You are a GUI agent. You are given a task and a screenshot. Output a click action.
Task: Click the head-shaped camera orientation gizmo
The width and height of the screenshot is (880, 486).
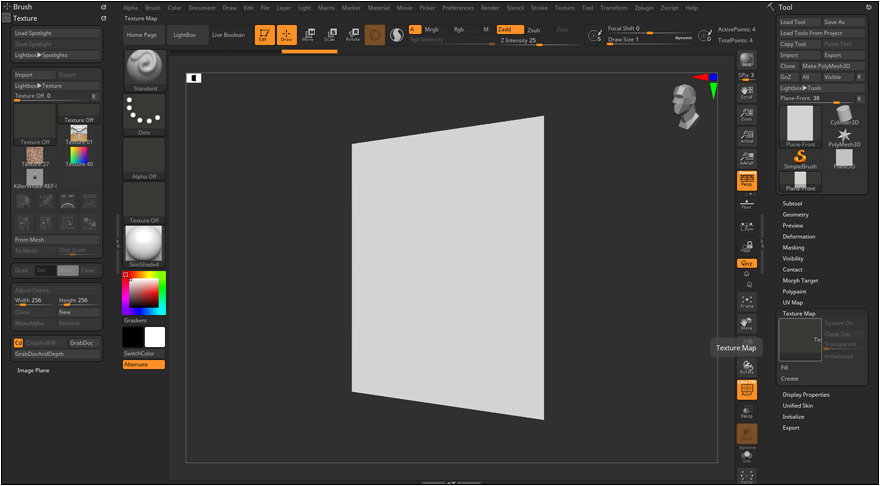687,107
